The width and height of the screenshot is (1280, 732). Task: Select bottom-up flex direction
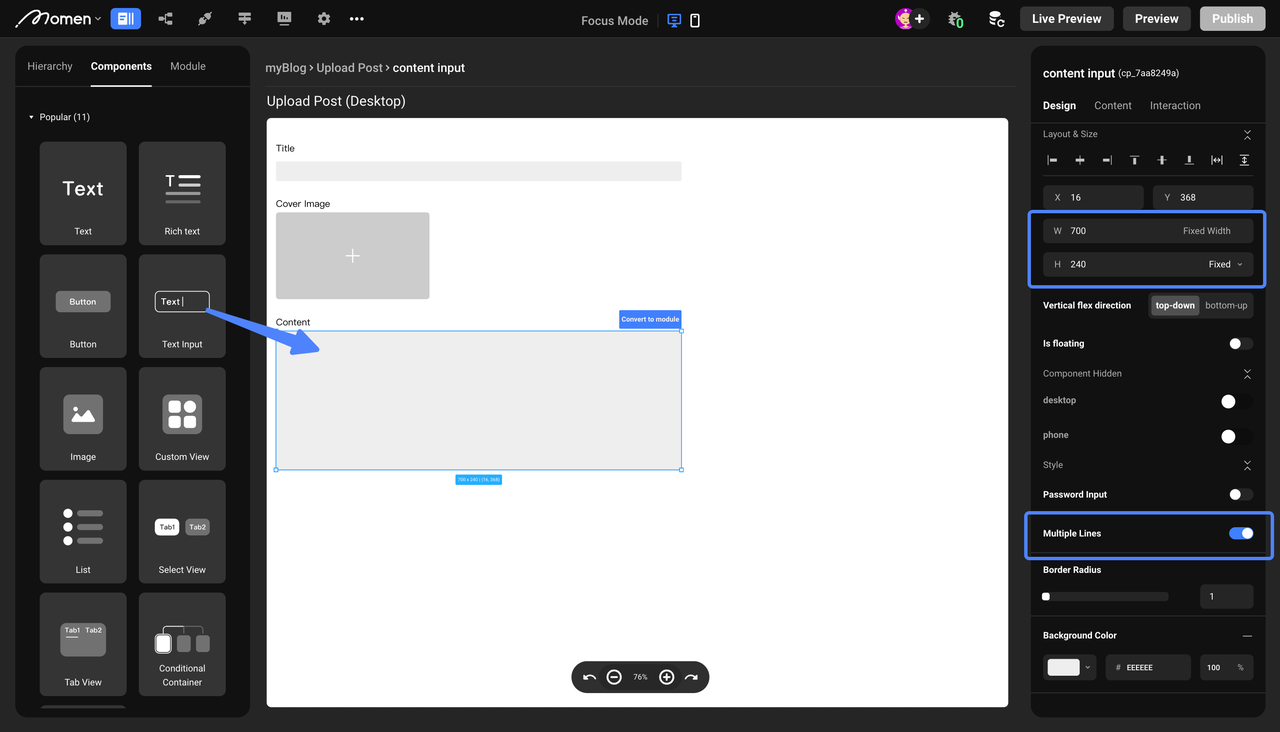click(x=1226, y=305)
